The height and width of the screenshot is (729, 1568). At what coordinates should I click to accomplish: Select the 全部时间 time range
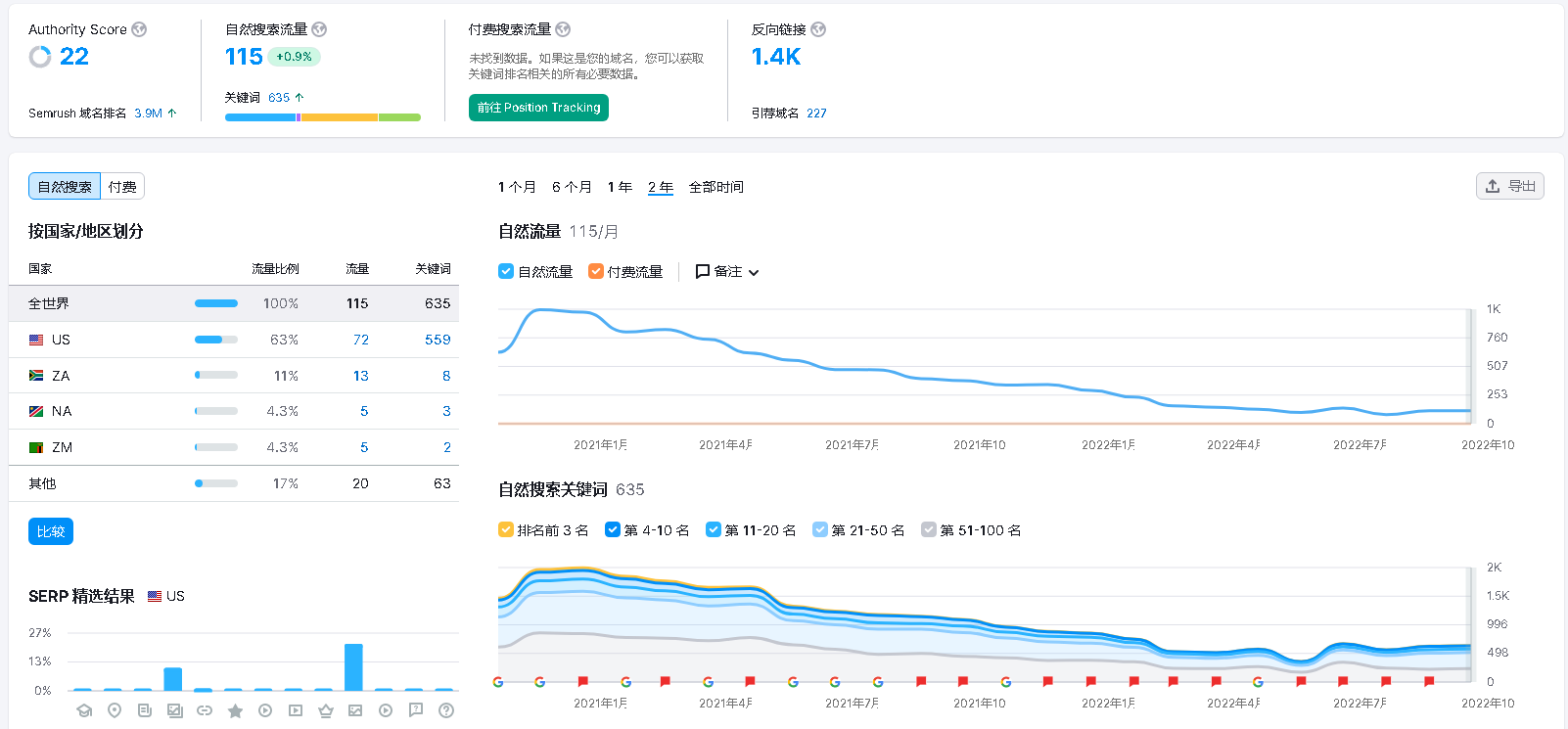click(x=715, y=187)
